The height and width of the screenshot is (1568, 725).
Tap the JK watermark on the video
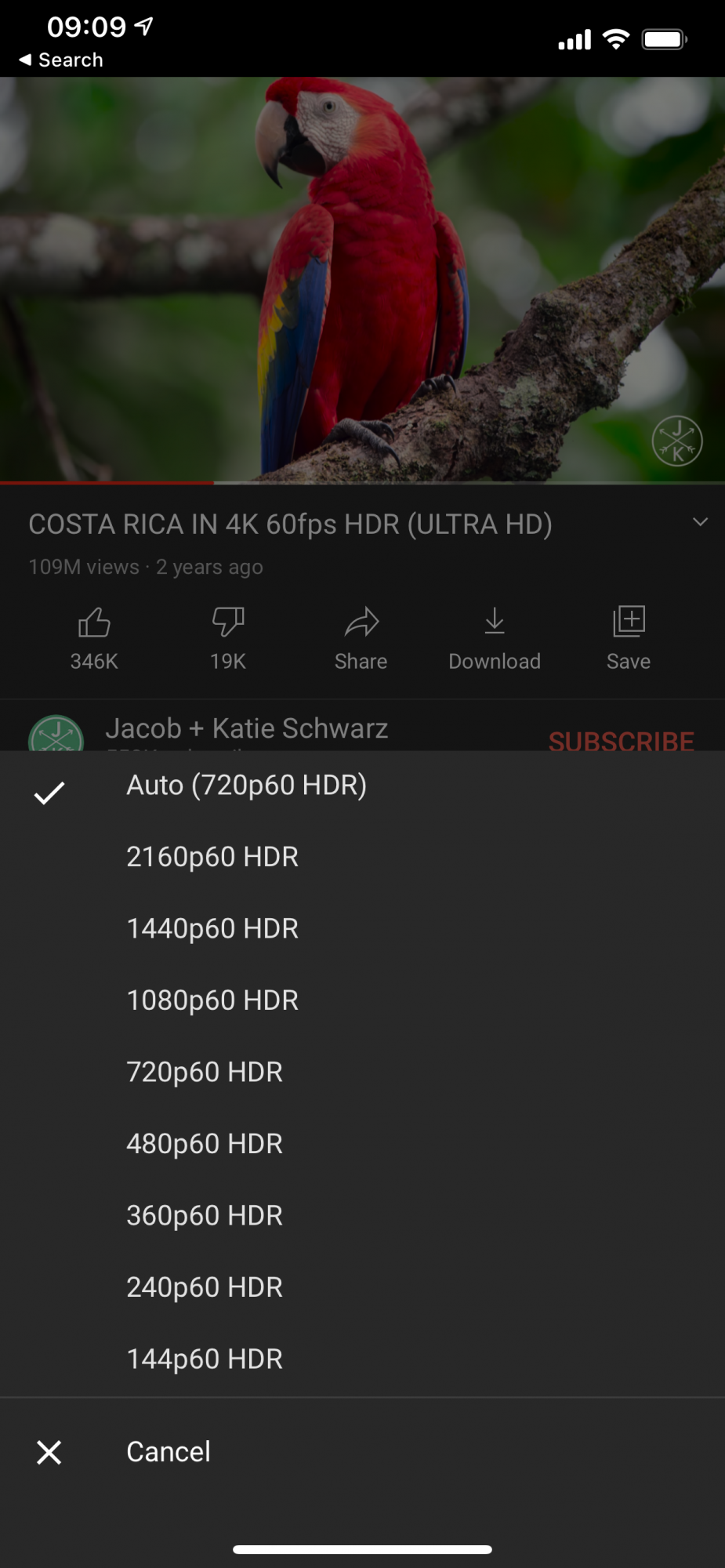click(x=677, y=441)
